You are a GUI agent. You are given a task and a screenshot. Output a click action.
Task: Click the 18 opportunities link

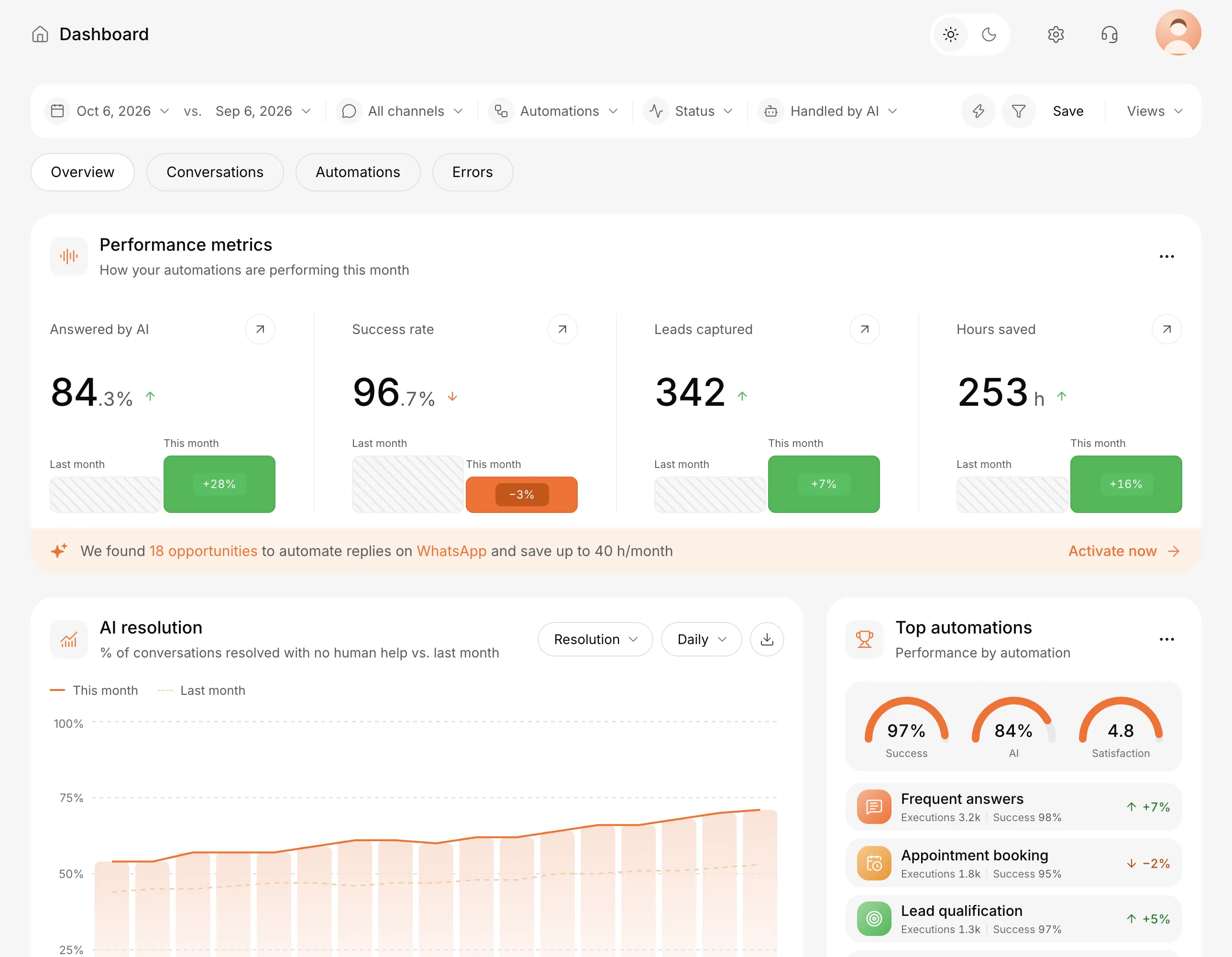204,551
